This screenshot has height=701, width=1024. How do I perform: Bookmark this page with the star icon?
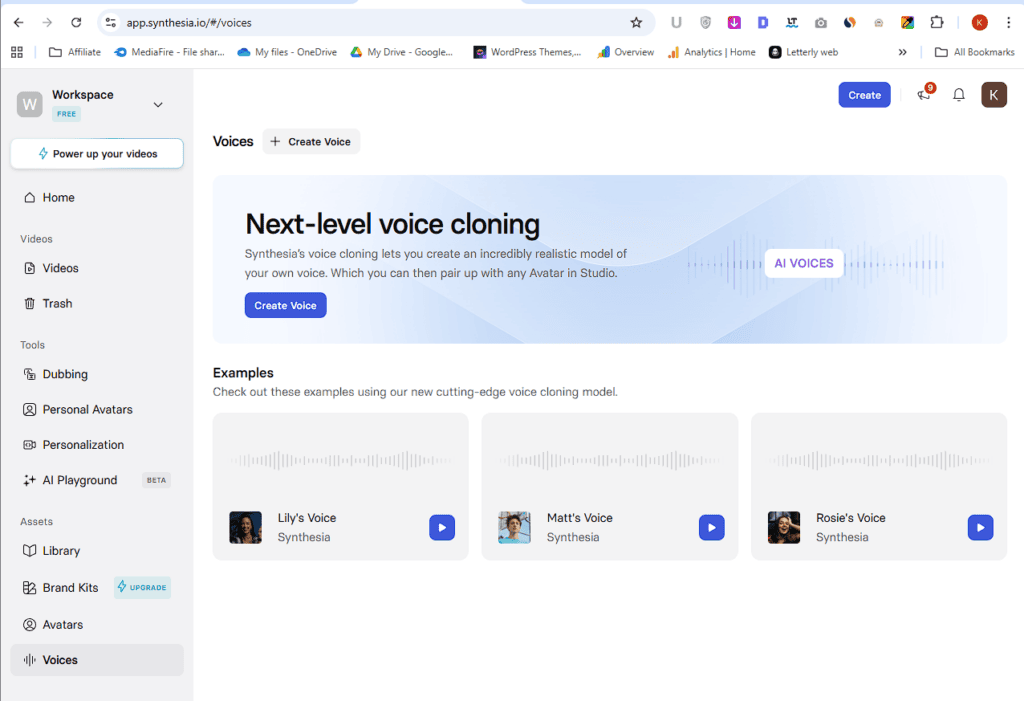[x=636, y=22]
